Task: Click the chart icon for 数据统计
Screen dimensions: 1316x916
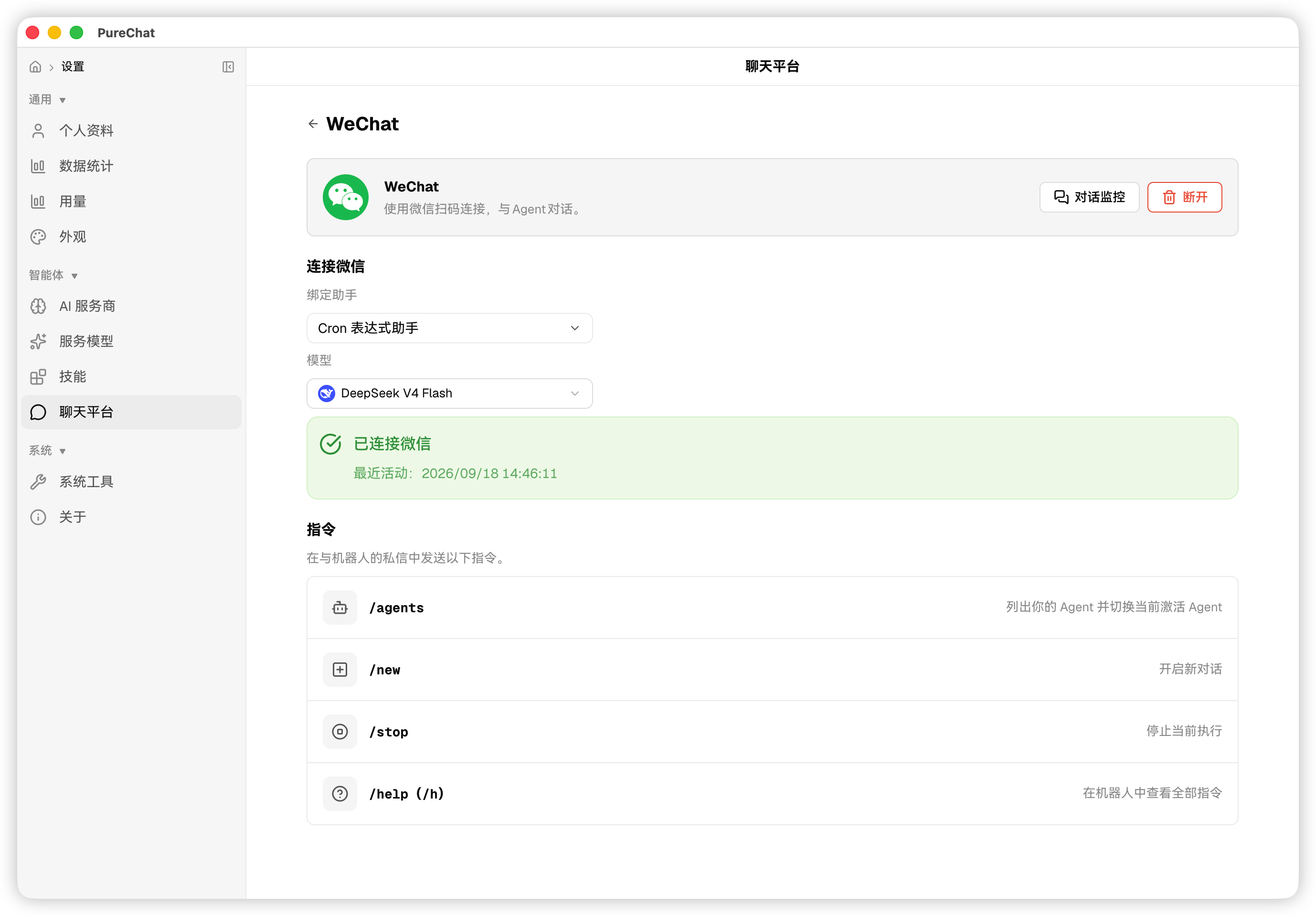Action: click(x=38, y=166)
